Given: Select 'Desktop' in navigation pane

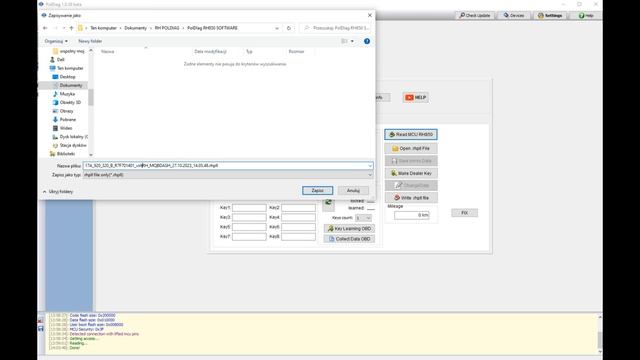Looking at the screenshot, I should coord(67,77).
